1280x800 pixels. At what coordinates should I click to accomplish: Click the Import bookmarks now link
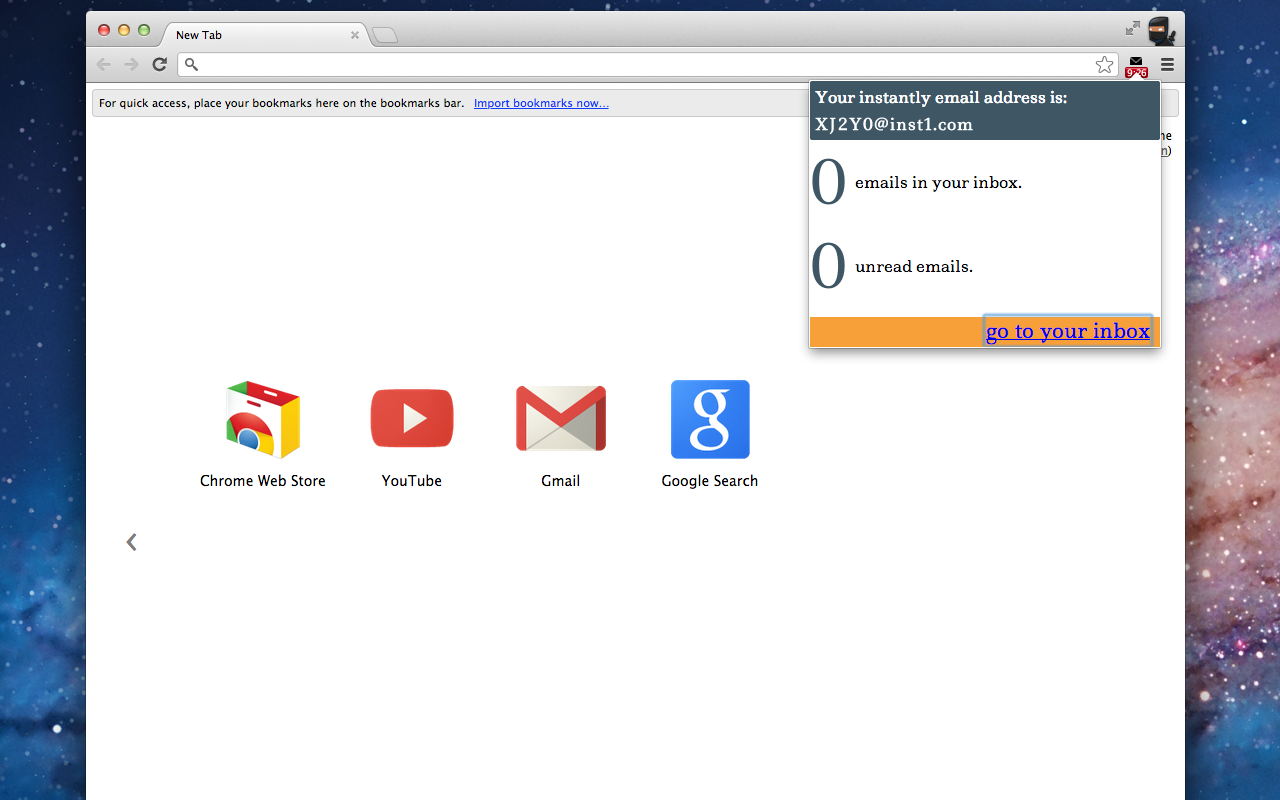pos(541,103)
